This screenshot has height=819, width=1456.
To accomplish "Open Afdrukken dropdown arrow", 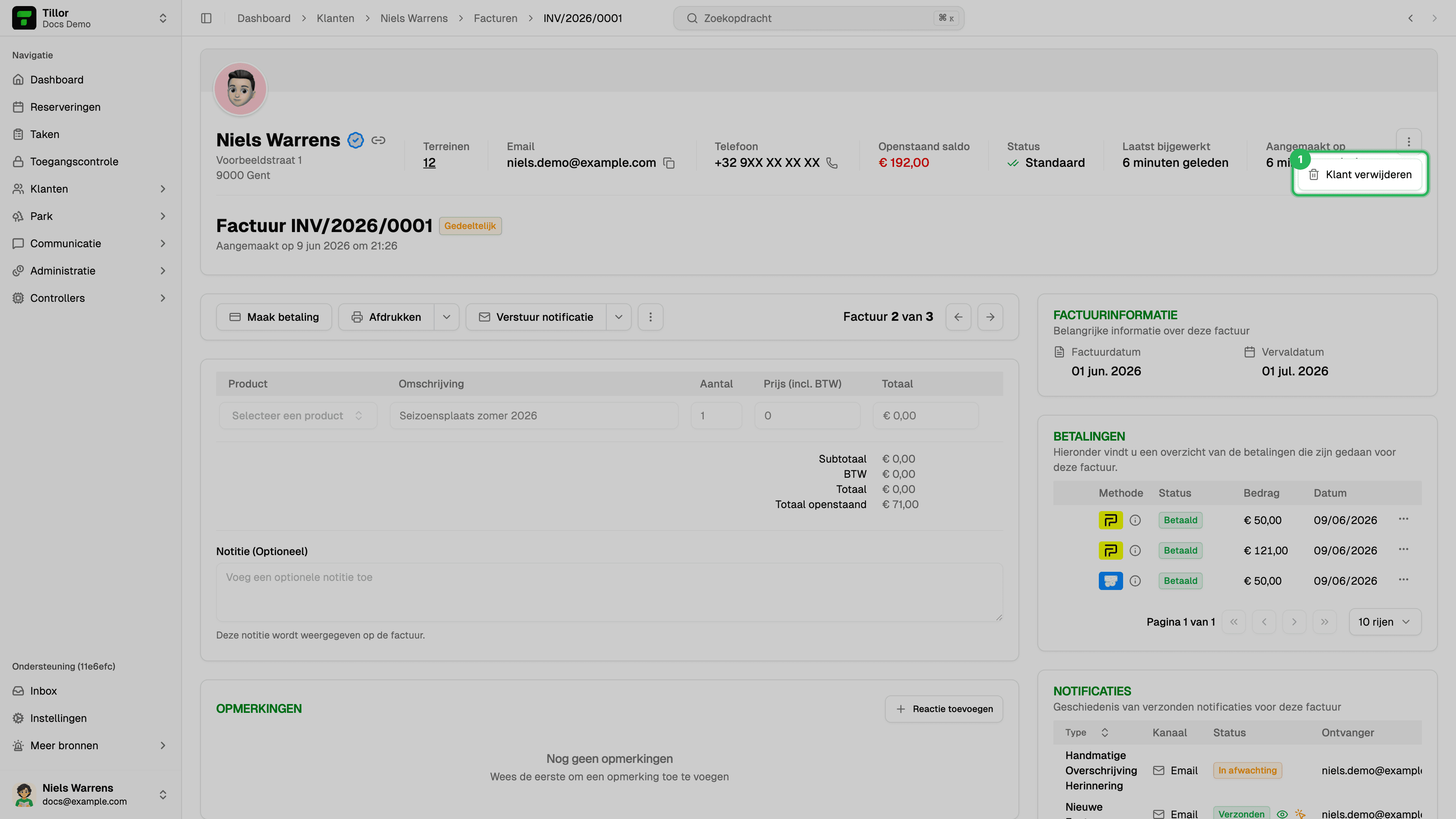I will (447, 317).
